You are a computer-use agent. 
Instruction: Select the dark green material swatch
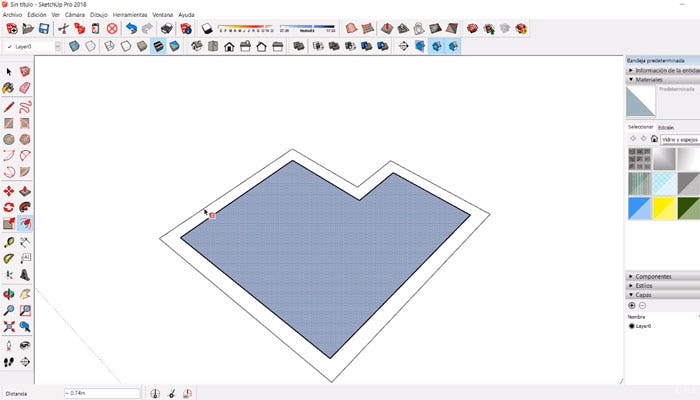689,208
